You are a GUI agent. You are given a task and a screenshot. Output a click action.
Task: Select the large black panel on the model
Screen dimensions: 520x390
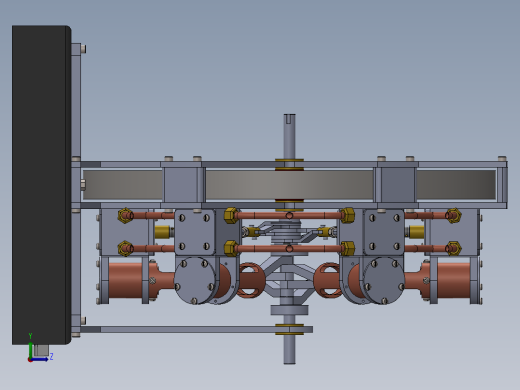coord(41,184)
